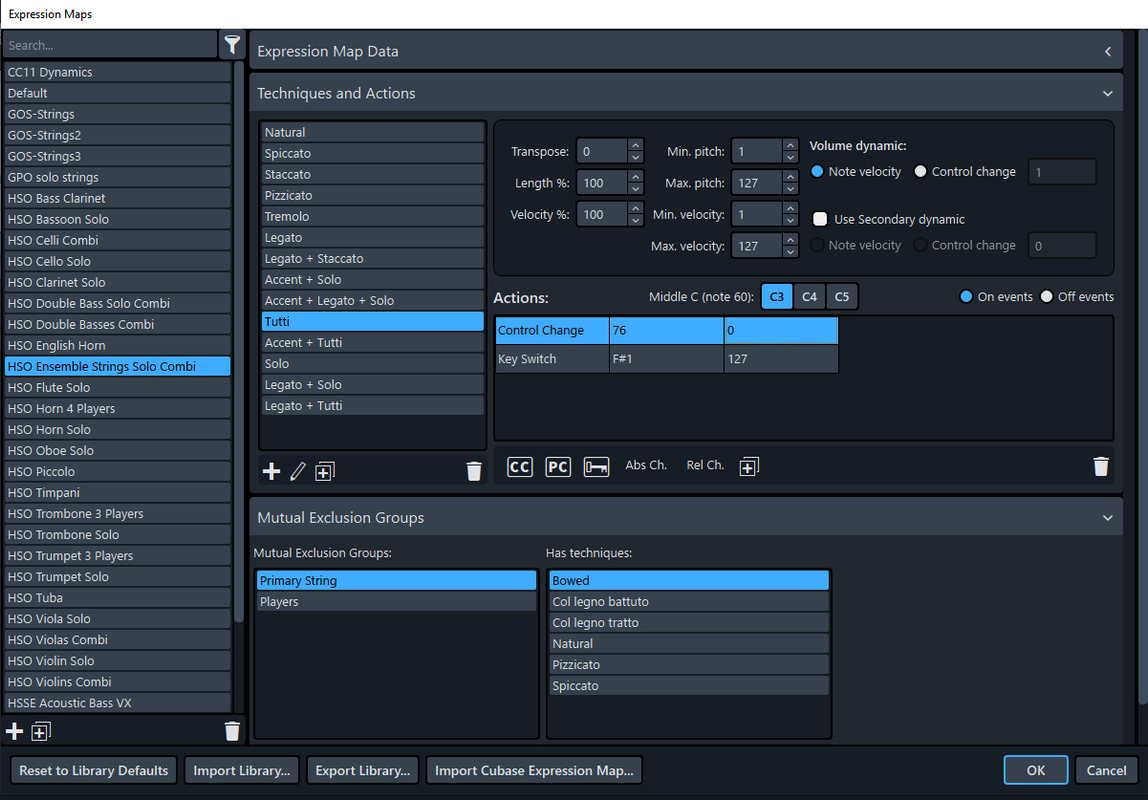
Task: Select the Legato + Tutti technique
Action: pyautogui.click(x=373, y=405)
